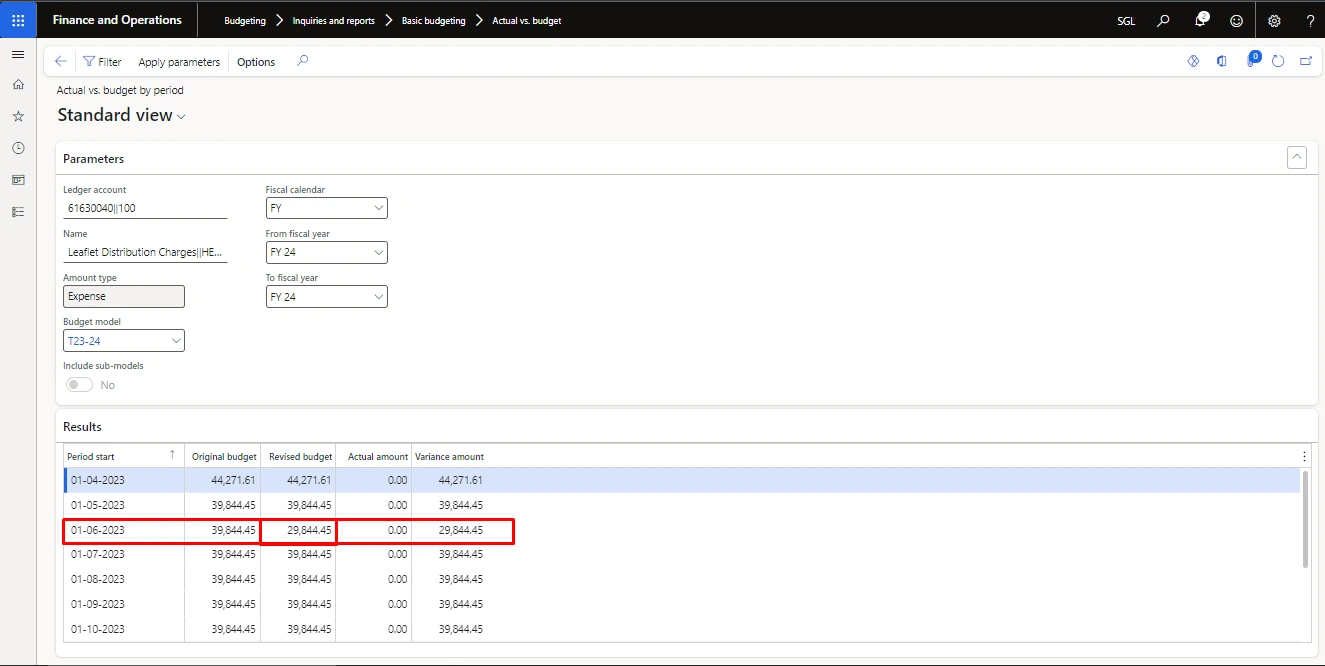Select the 01-04-2023 period row
Screen dimensions: 1325x666
(681, 480)
